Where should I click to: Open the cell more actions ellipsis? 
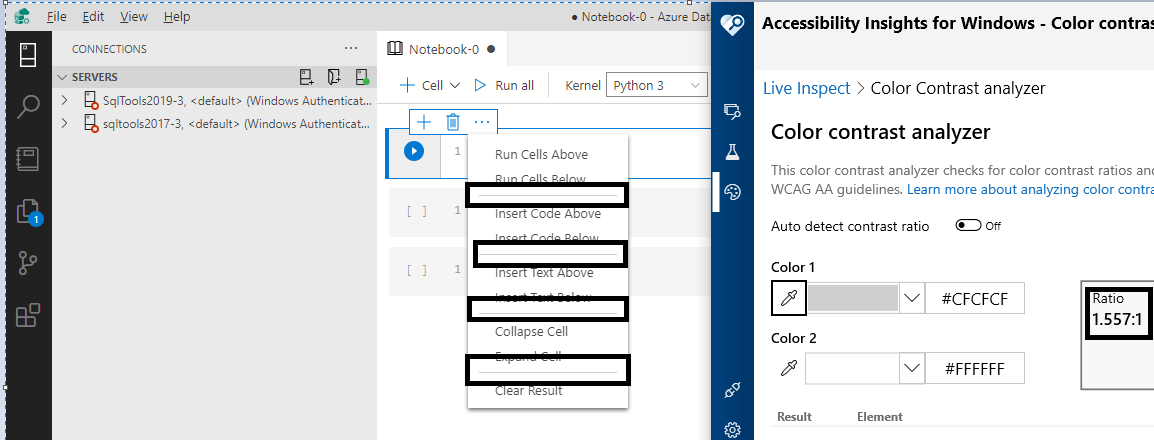(481, 121)
